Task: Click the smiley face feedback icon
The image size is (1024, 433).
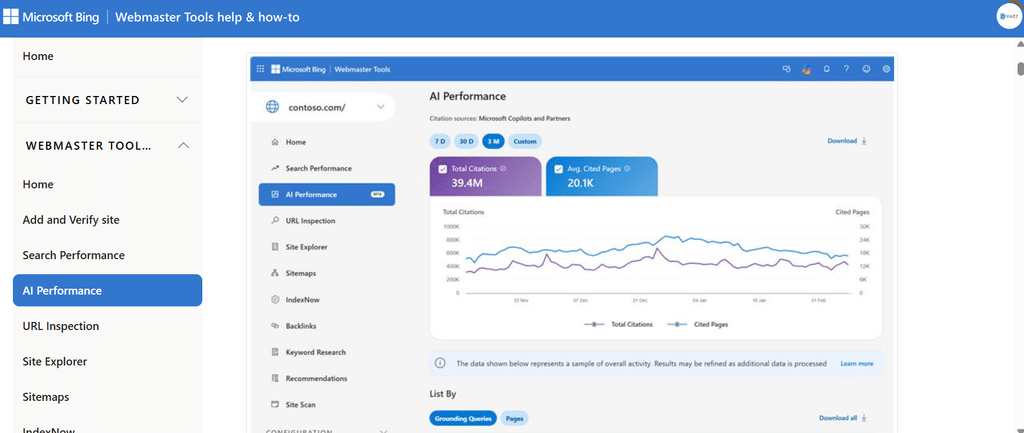Action: tap(866, 69)
